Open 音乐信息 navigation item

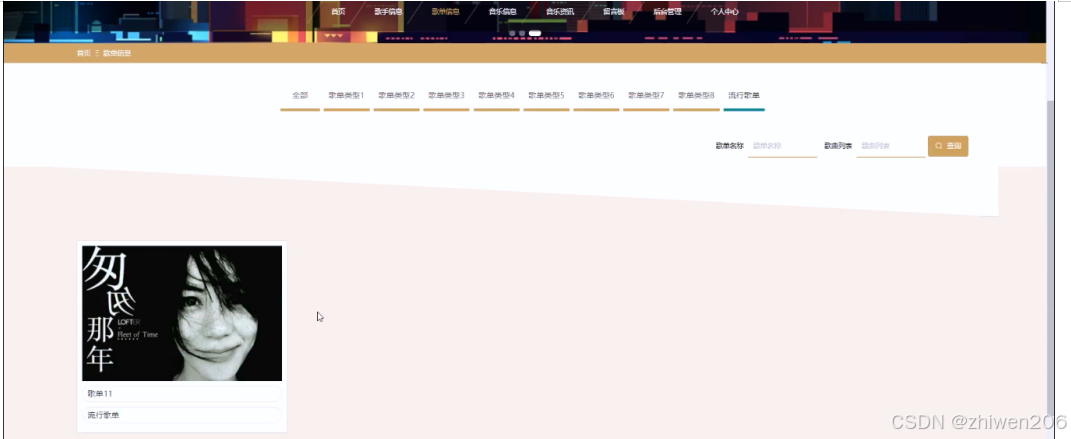503,12
